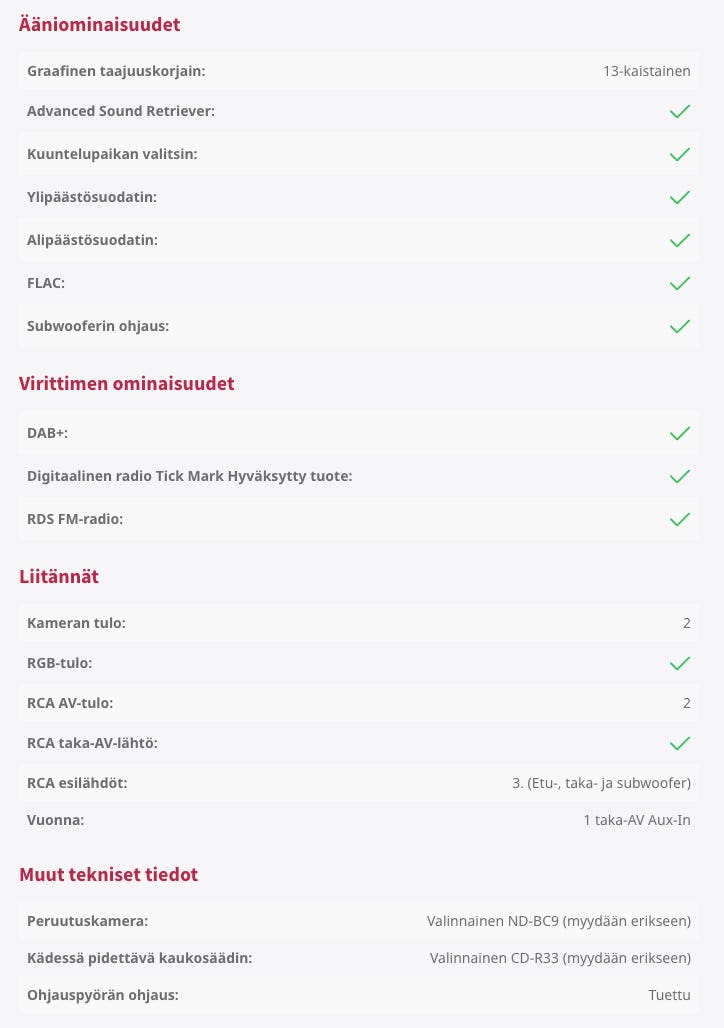
Task: Click the Alipäästösuodatin green checkmark
Action: pos(680,240)
